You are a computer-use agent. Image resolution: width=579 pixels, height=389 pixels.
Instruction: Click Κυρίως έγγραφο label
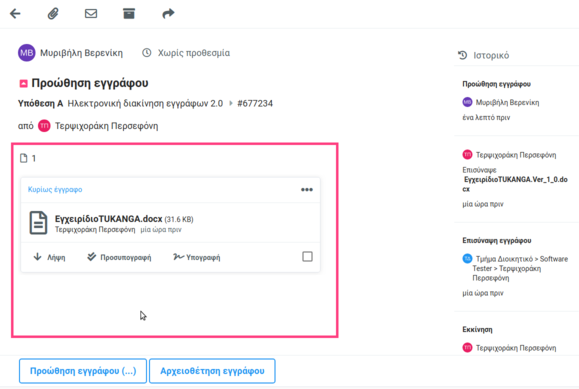click(55, 190)
